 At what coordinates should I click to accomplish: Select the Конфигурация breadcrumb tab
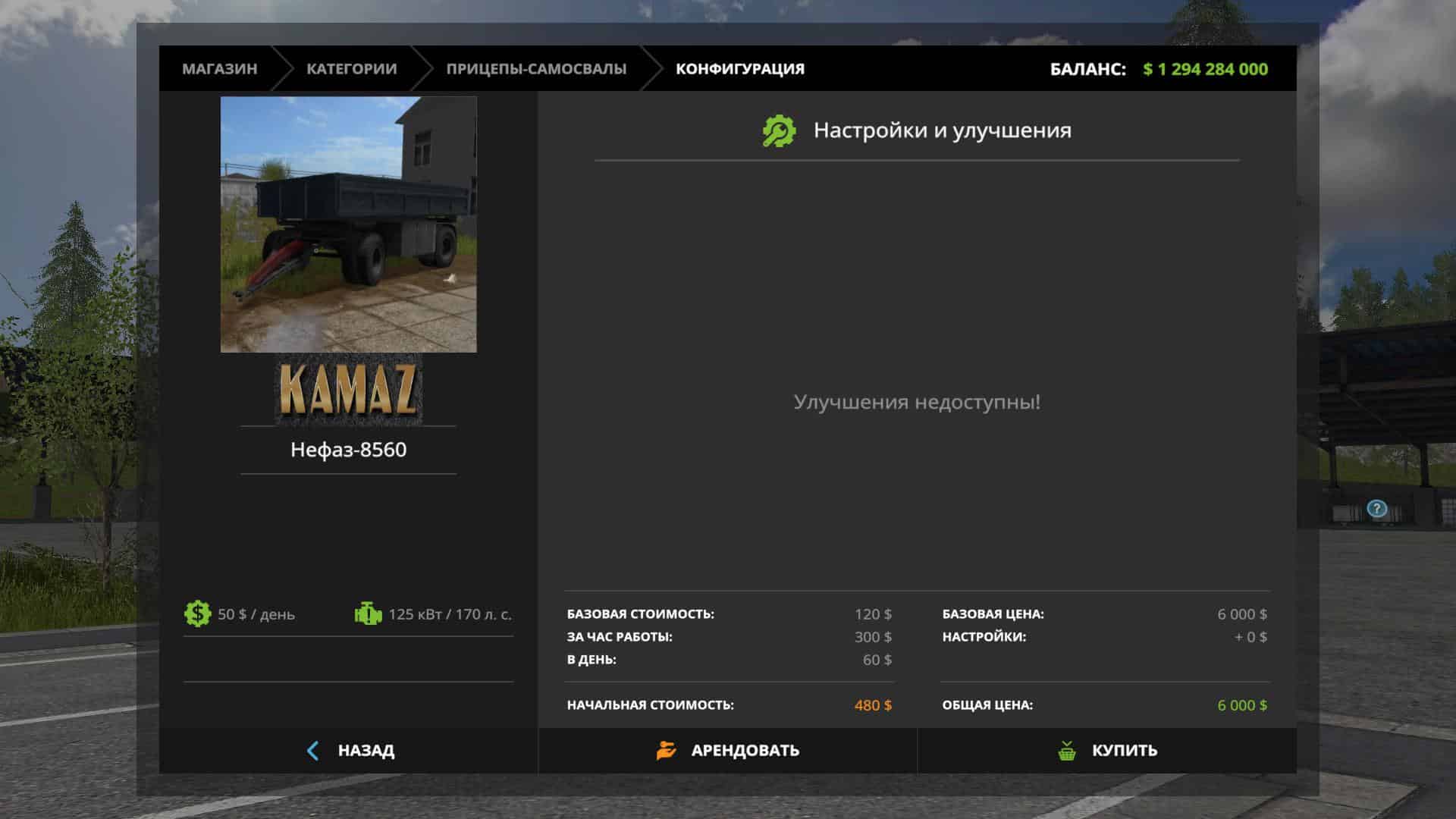click(739, 69)
